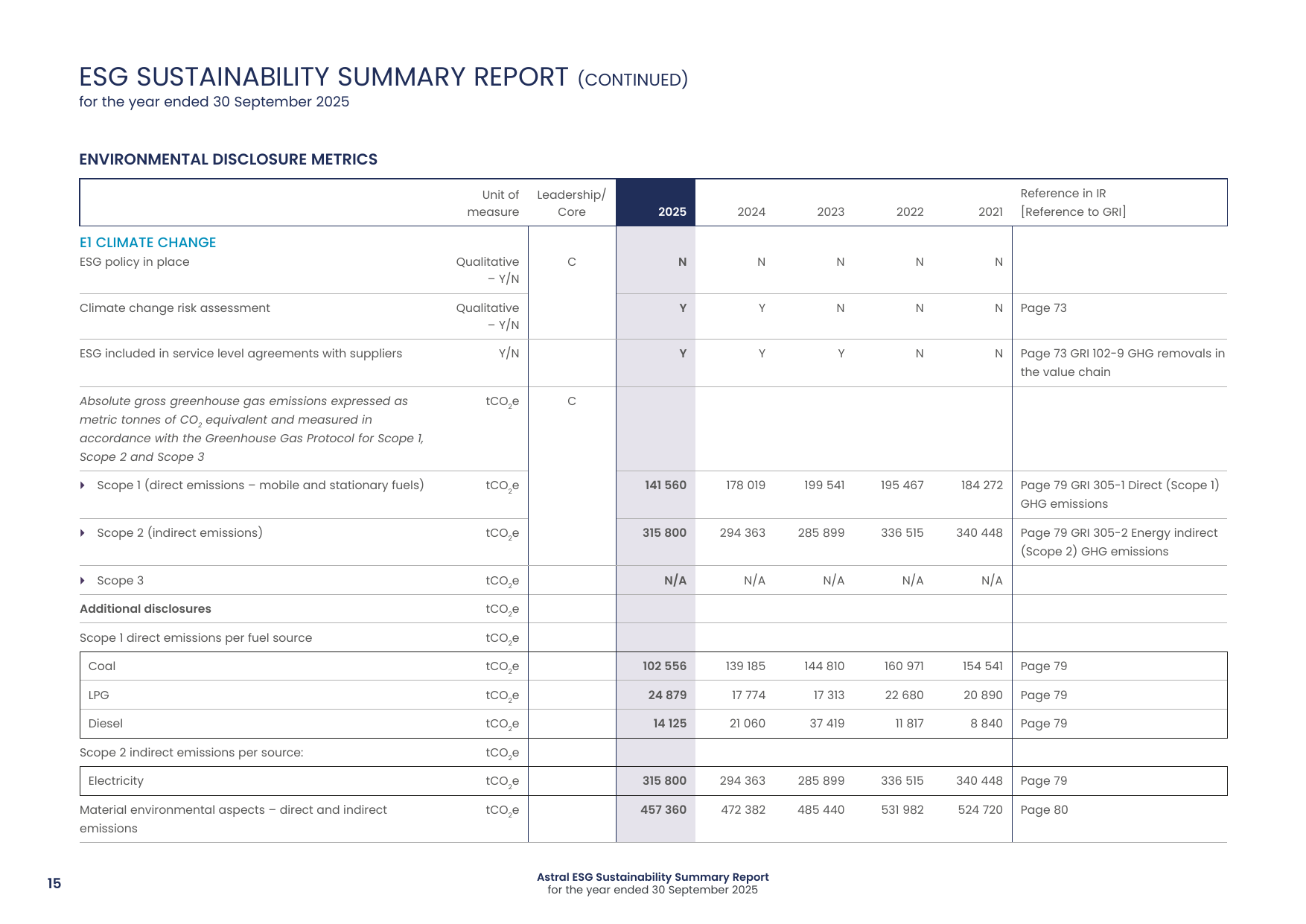Click 'Page 73' in climate risk row
The height and width of the screenshot is (924, 1306).
(1043, 308)
